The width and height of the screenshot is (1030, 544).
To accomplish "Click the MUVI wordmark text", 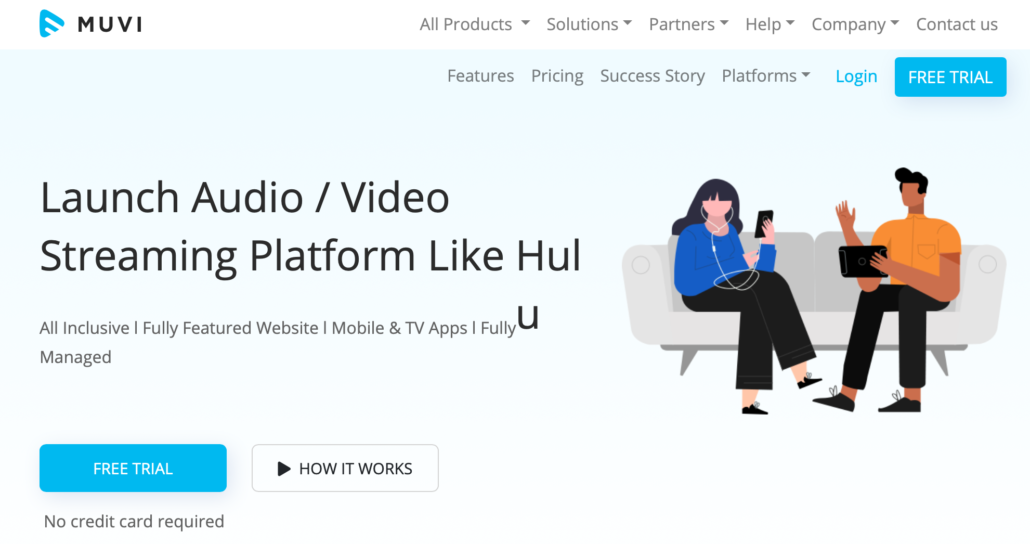I will pos(110,24).
